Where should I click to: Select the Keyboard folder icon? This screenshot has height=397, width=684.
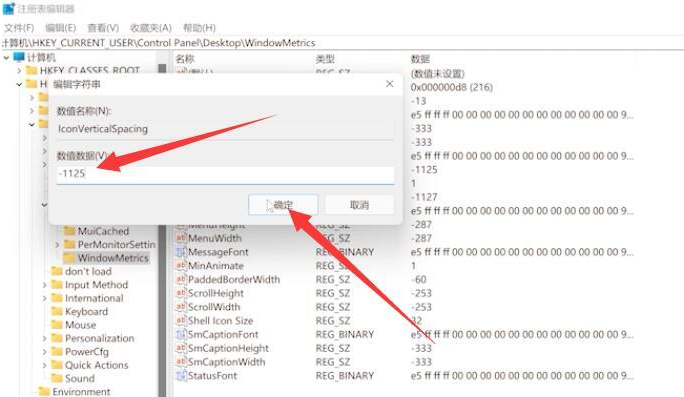click(x=57, y=311)
